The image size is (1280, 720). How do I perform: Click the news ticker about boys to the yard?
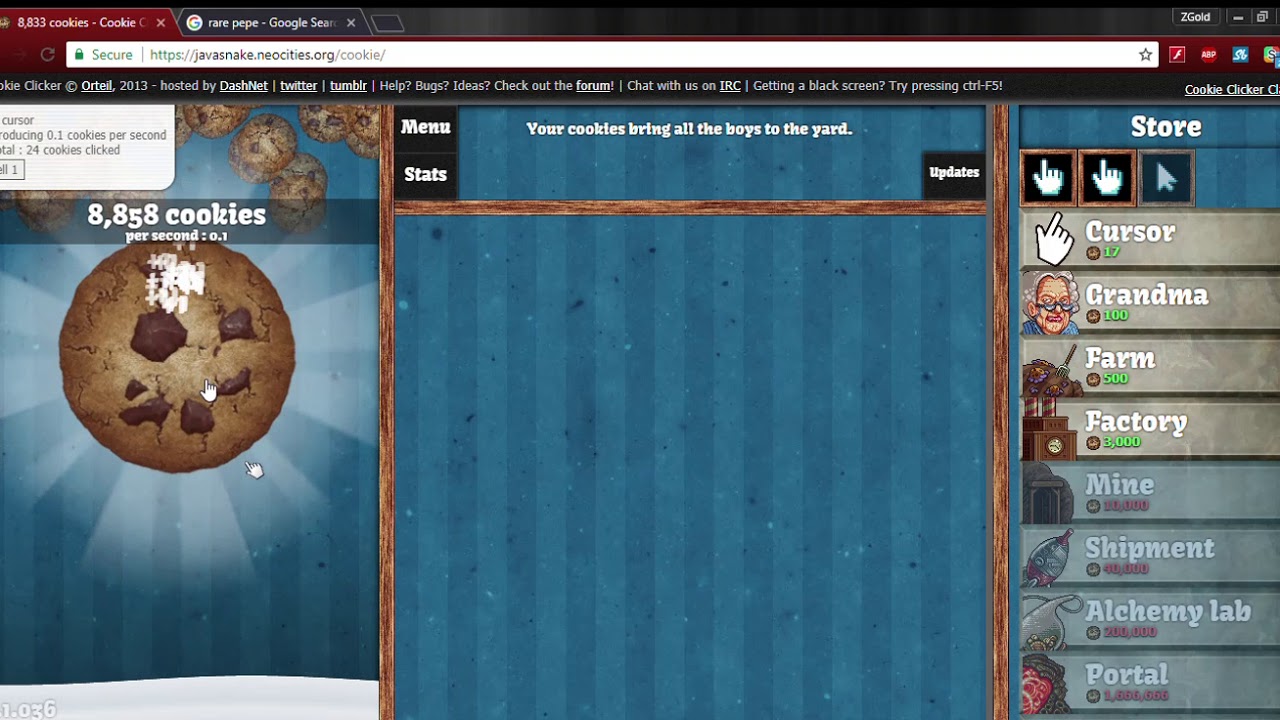coord(689,129)
